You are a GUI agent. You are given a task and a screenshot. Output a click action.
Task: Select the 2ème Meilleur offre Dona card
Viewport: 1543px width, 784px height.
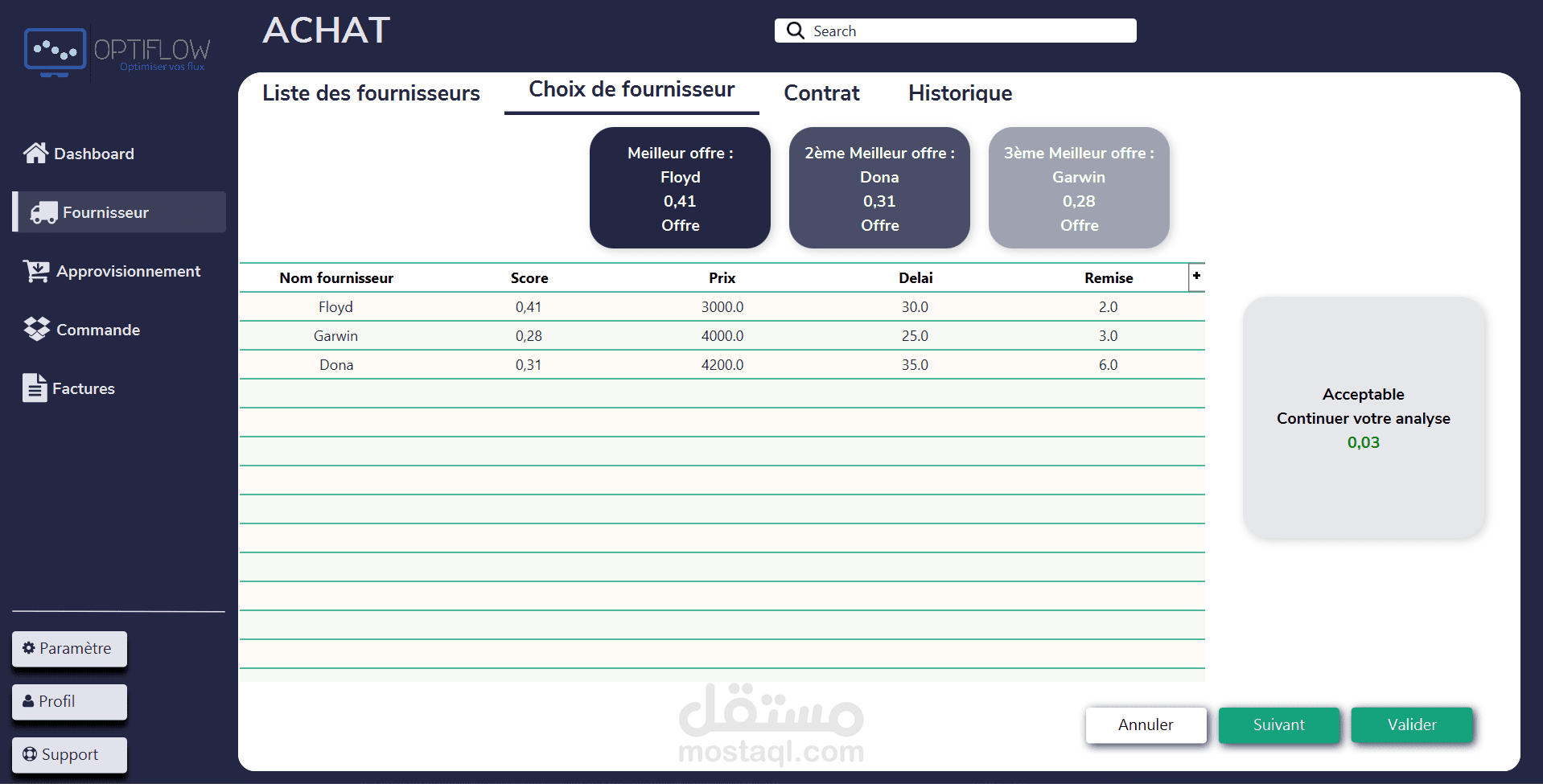tap(879, 188)
